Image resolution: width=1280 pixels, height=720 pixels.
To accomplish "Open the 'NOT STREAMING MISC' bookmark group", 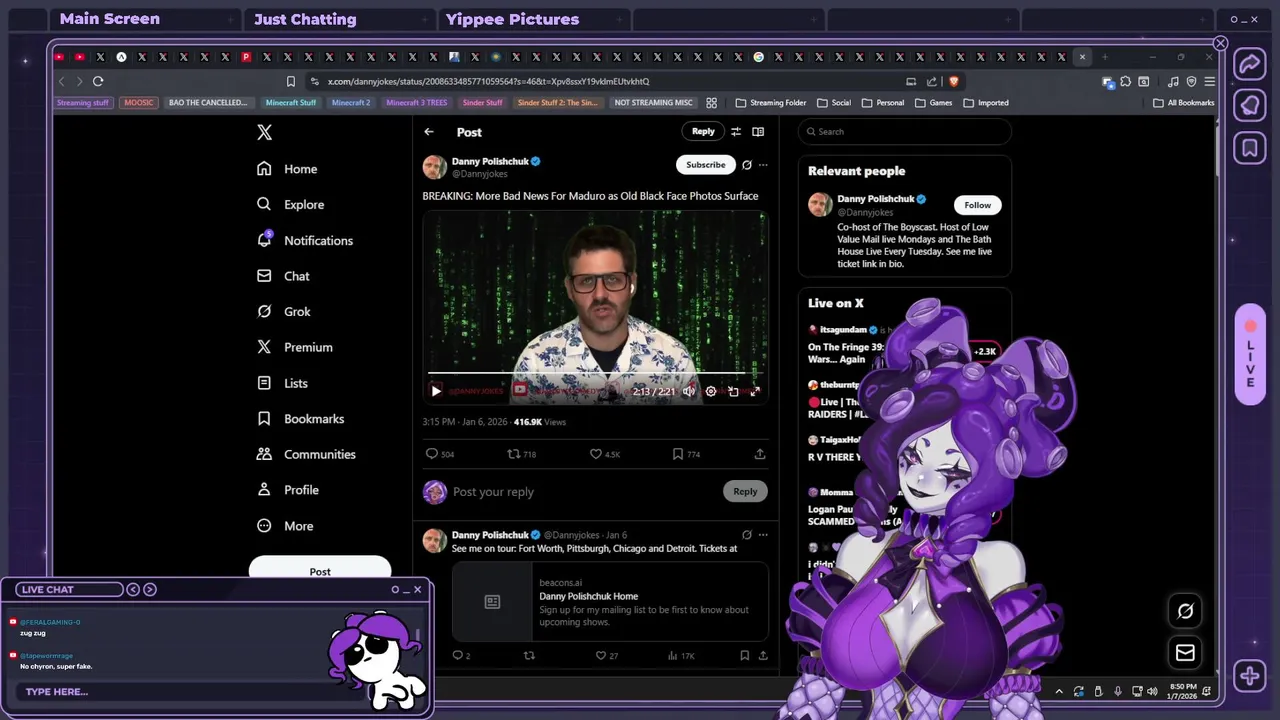I will (x=653, y=102).
